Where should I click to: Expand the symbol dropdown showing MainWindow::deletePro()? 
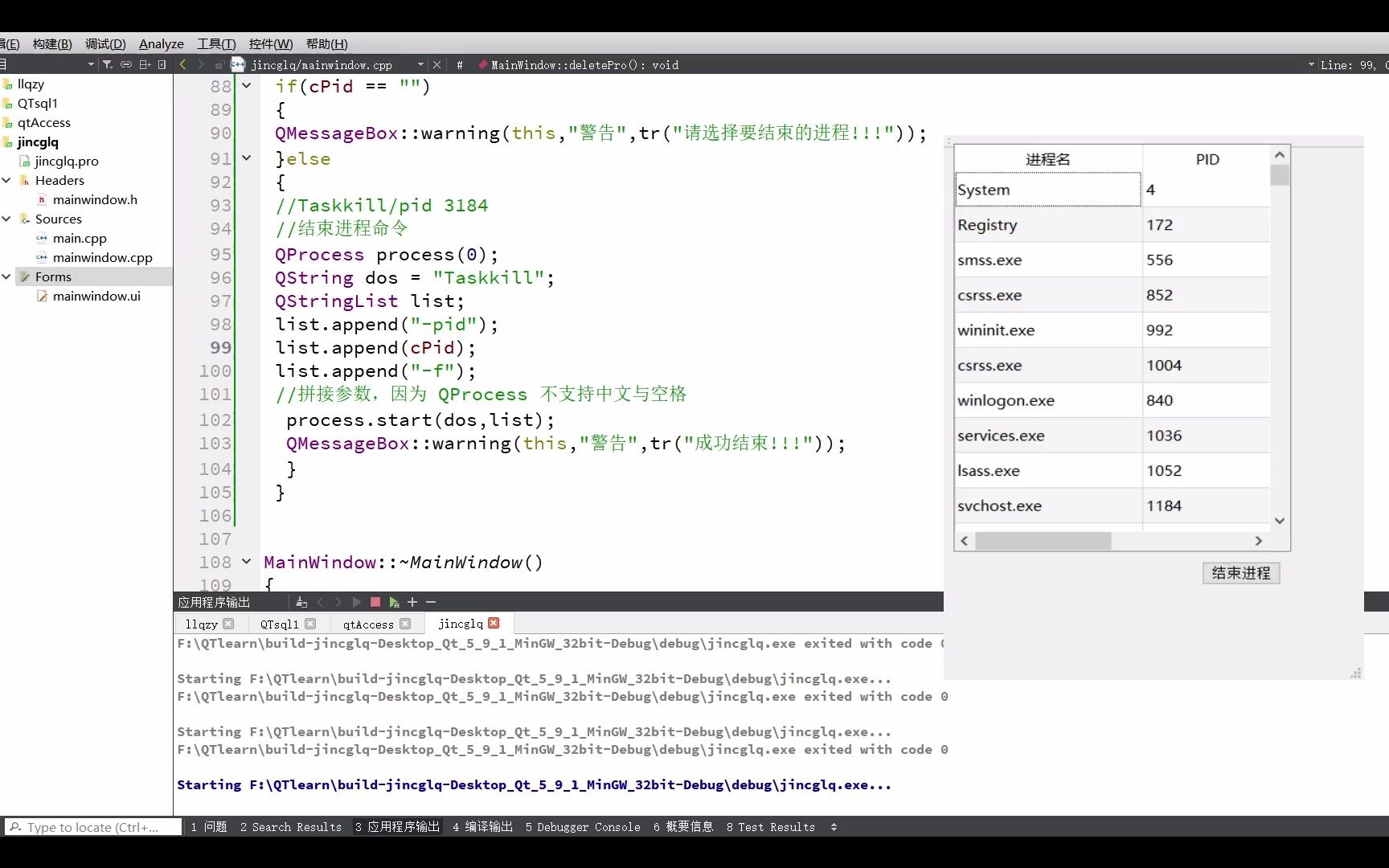click(577, 64)
